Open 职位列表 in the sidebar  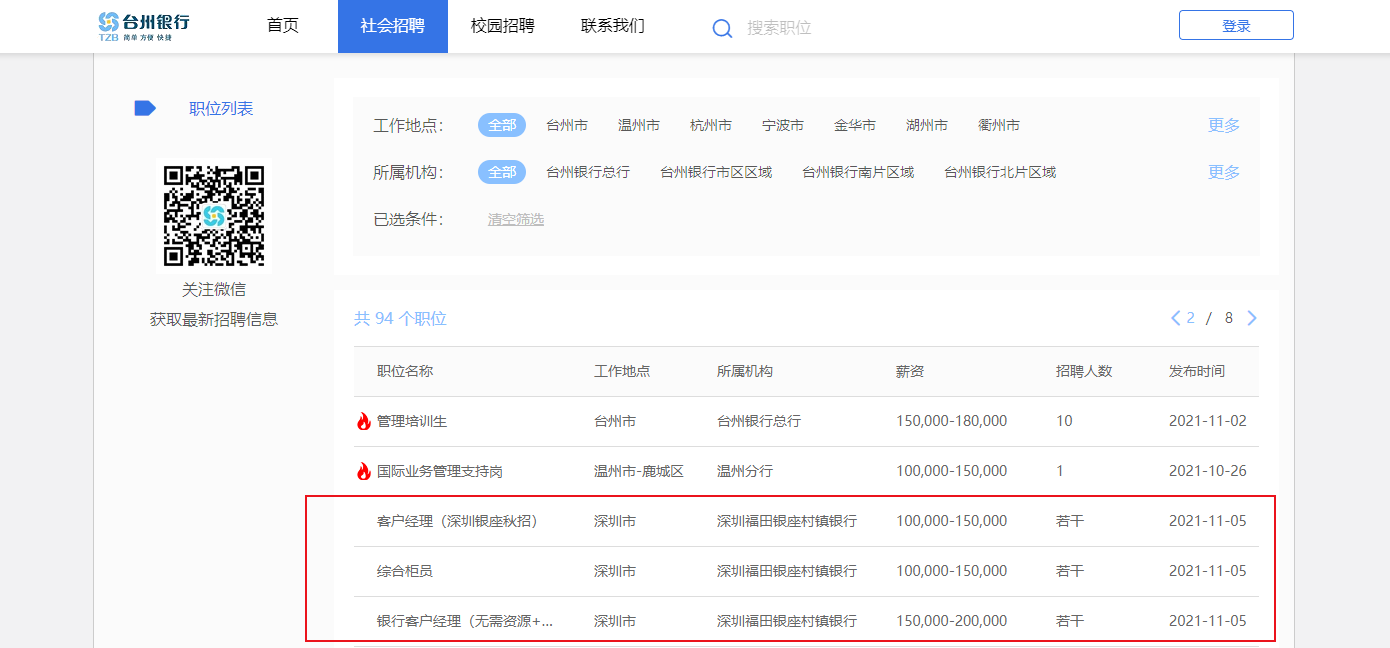[x=221, y=108]
